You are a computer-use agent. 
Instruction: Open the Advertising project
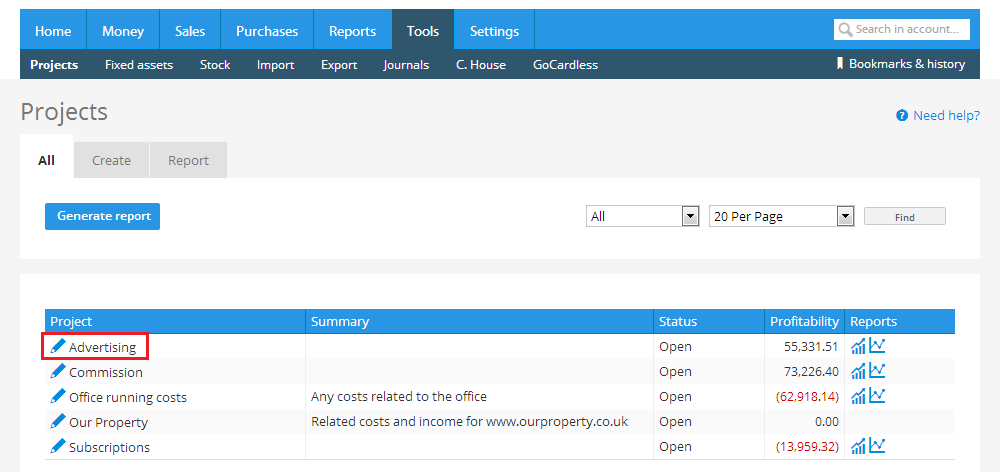(x=103, y=348)
